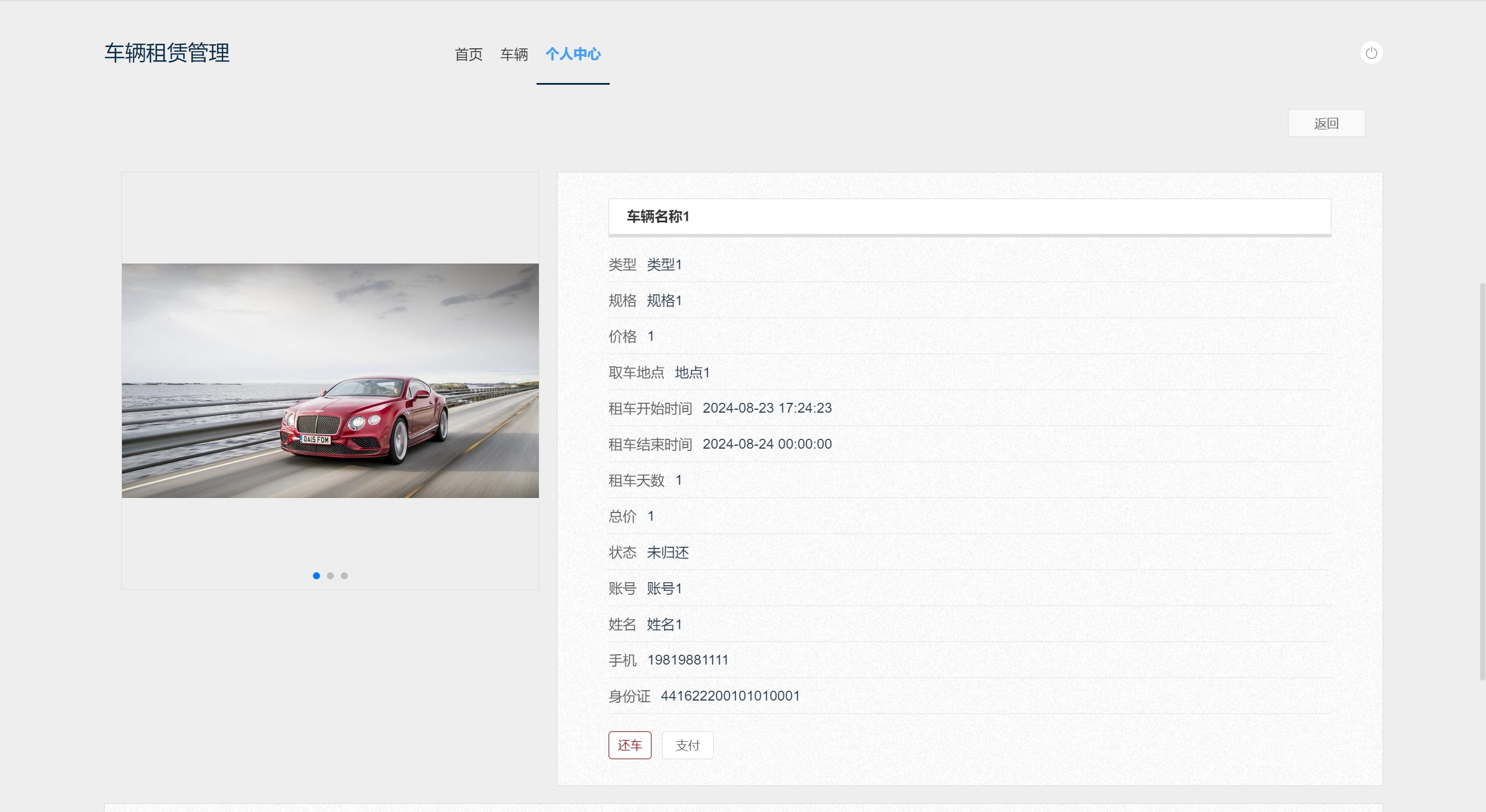Click the 手机 number 19819881111

click(688, 660)
